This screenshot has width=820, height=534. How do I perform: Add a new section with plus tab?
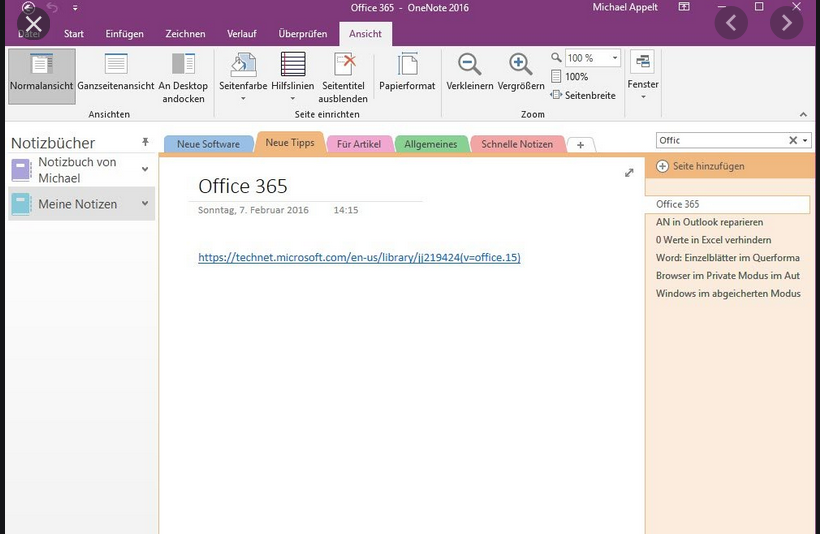[580, 145]
